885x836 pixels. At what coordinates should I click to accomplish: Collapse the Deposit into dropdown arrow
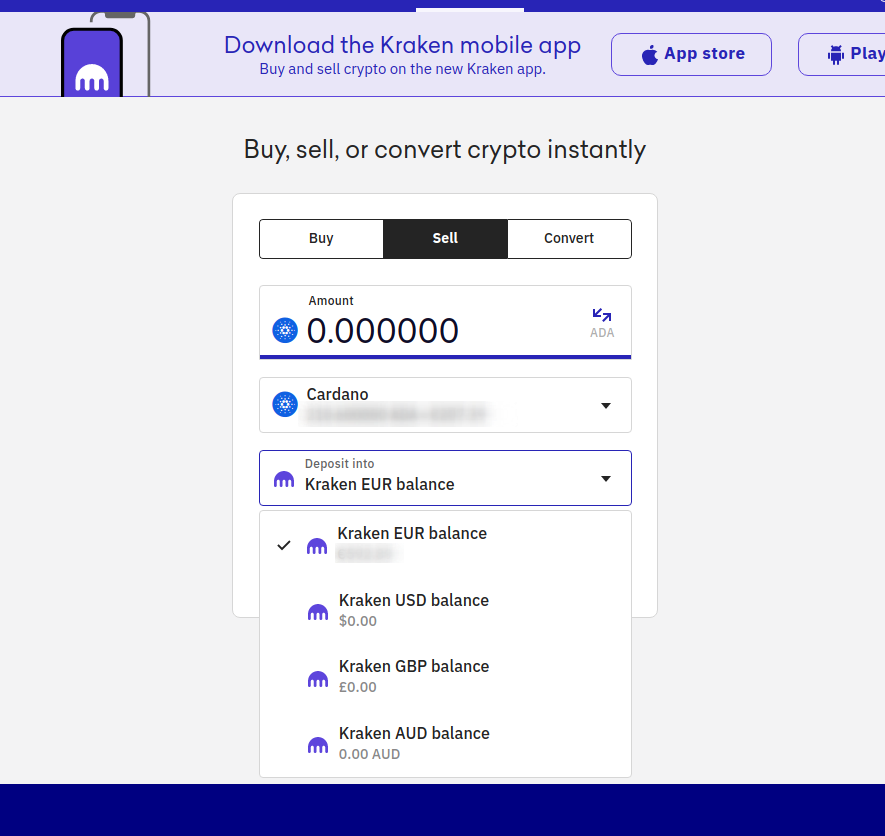605,479
